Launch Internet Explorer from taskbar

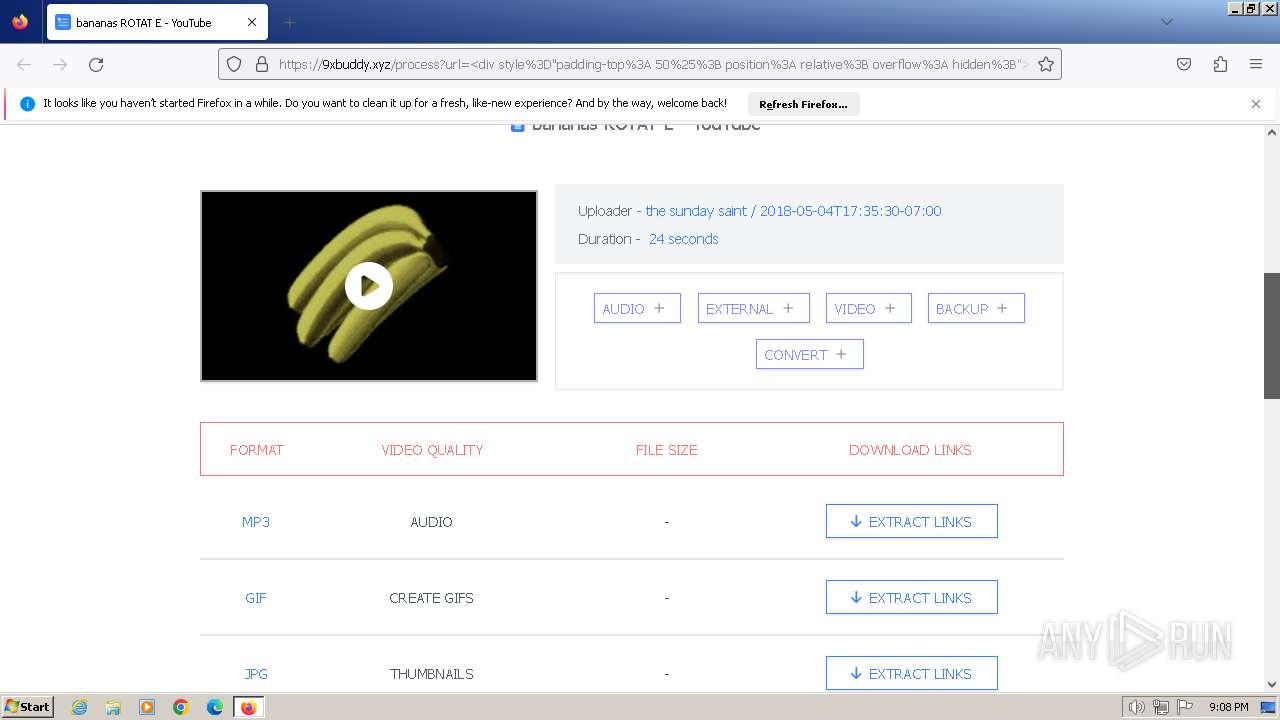[80, 707]
